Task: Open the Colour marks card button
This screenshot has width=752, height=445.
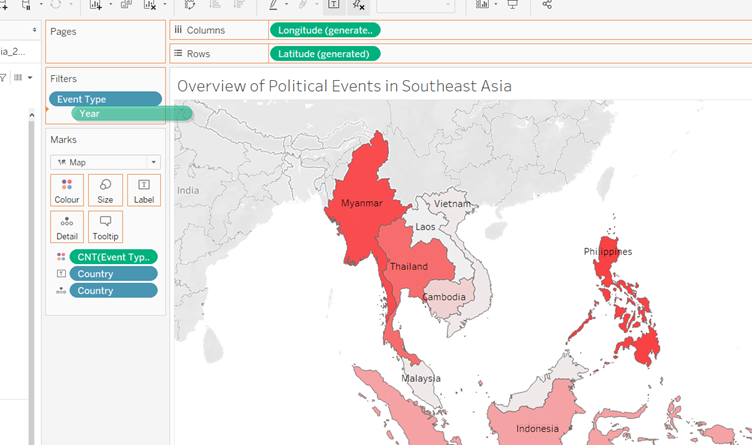Action: pyautogui.click(x=67, y=190)
